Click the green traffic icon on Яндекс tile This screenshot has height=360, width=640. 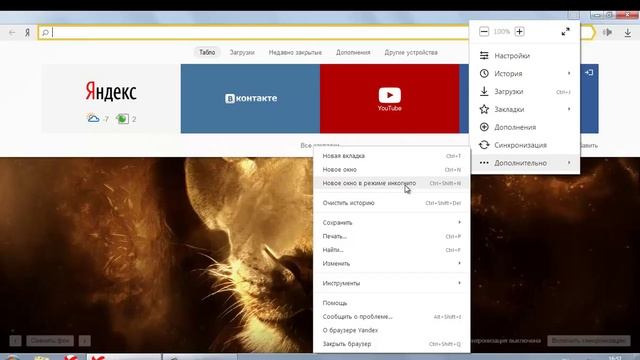tap(122, 119)
